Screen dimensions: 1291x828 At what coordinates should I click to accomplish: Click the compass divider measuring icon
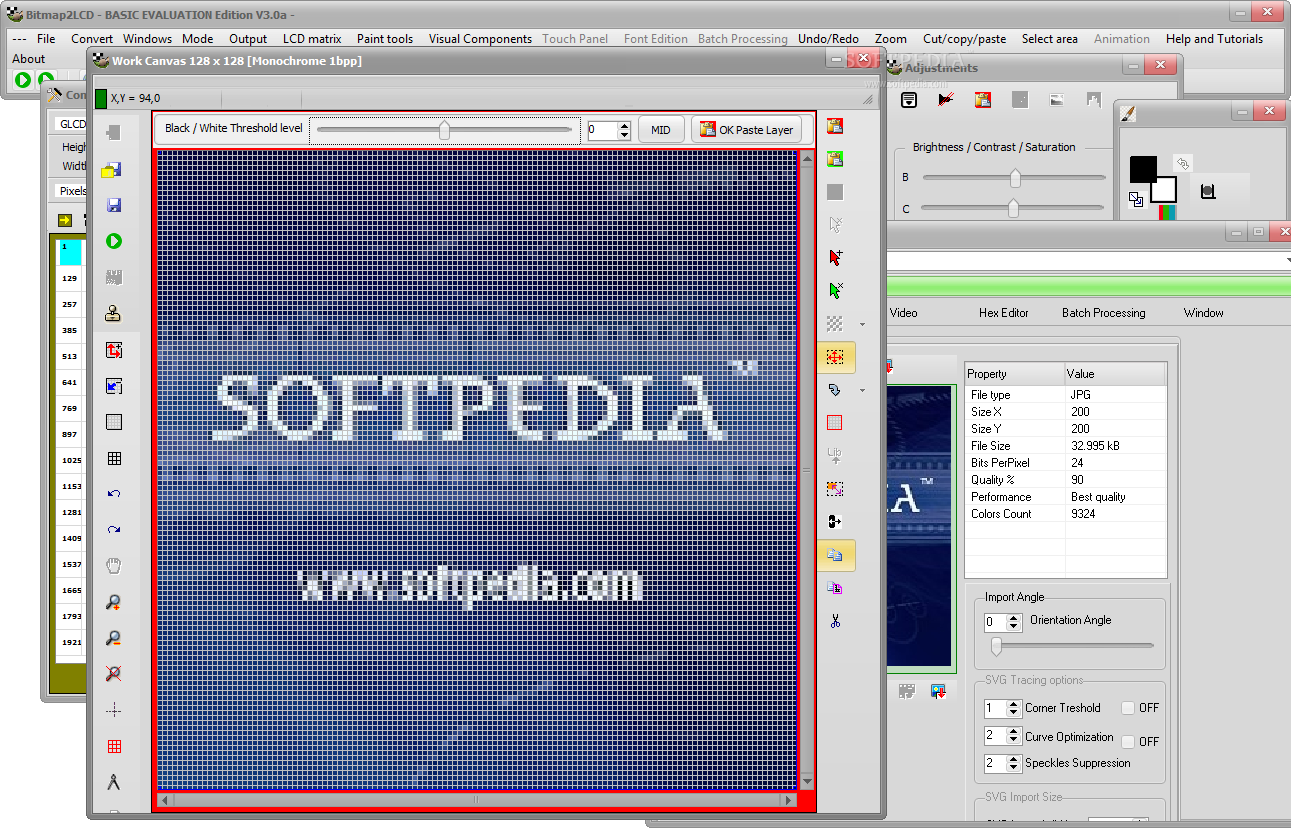(114, 782)
